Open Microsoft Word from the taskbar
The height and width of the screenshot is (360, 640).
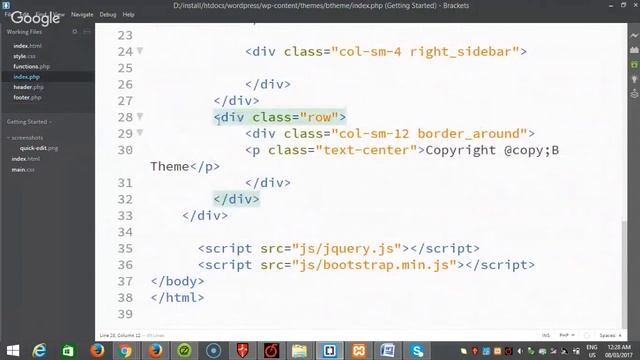pyautogui.click(x=387, y=351)
